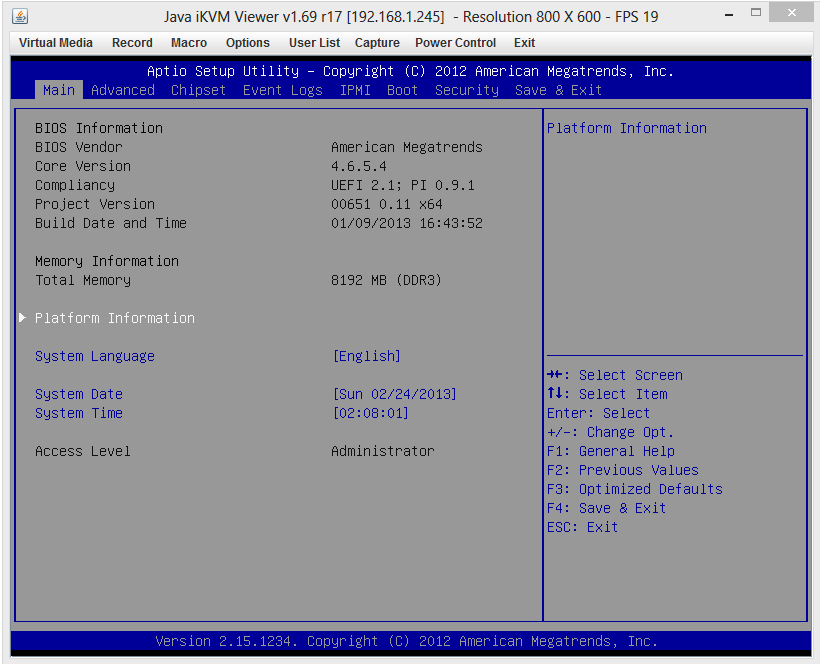Open the Virtual Media menu
820x664 pixels.
pos(56,43)
